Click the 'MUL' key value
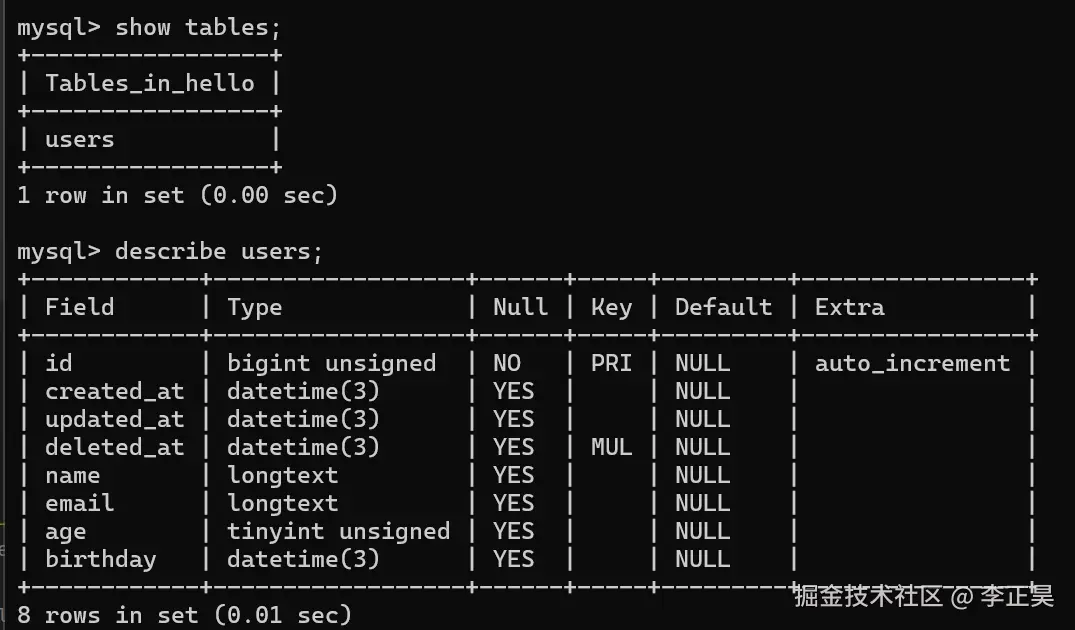The width and height of the screenshot is (1075, 630). 611,447
